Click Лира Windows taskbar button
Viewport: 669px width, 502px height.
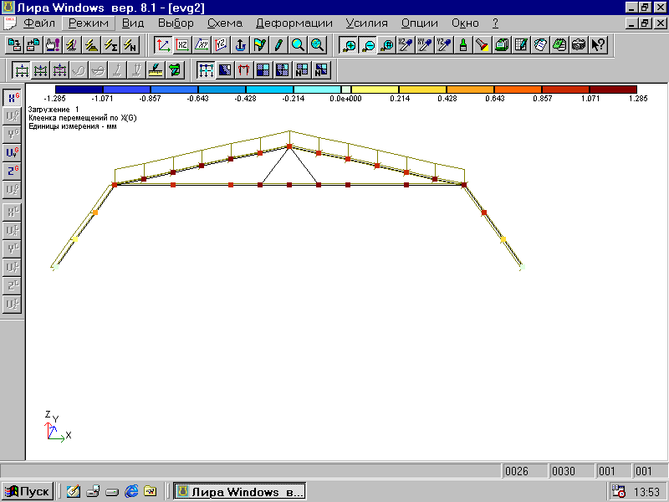coord(240,492)
